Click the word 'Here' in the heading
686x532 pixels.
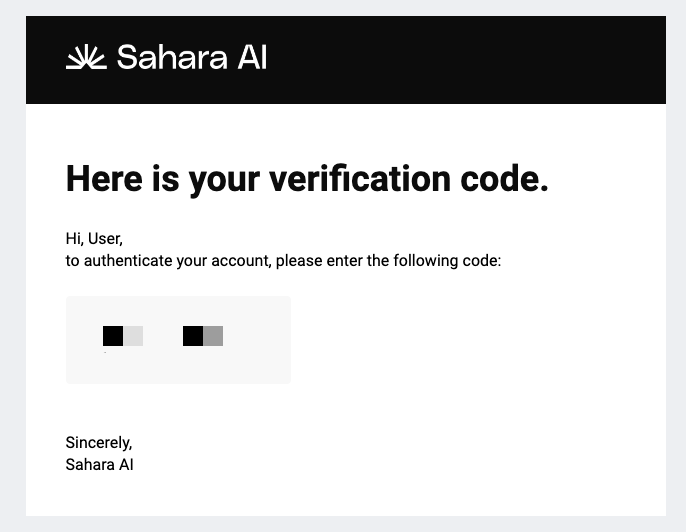tap(104, 179)
